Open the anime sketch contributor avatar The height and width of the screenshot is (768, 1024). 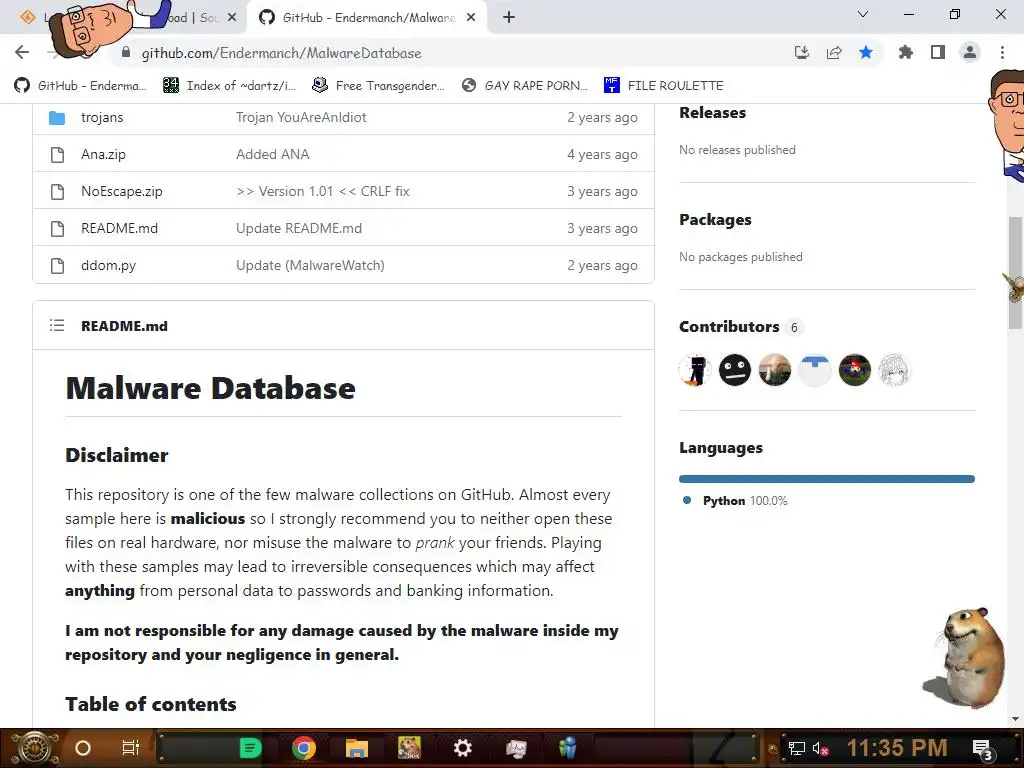click(894, 370)
